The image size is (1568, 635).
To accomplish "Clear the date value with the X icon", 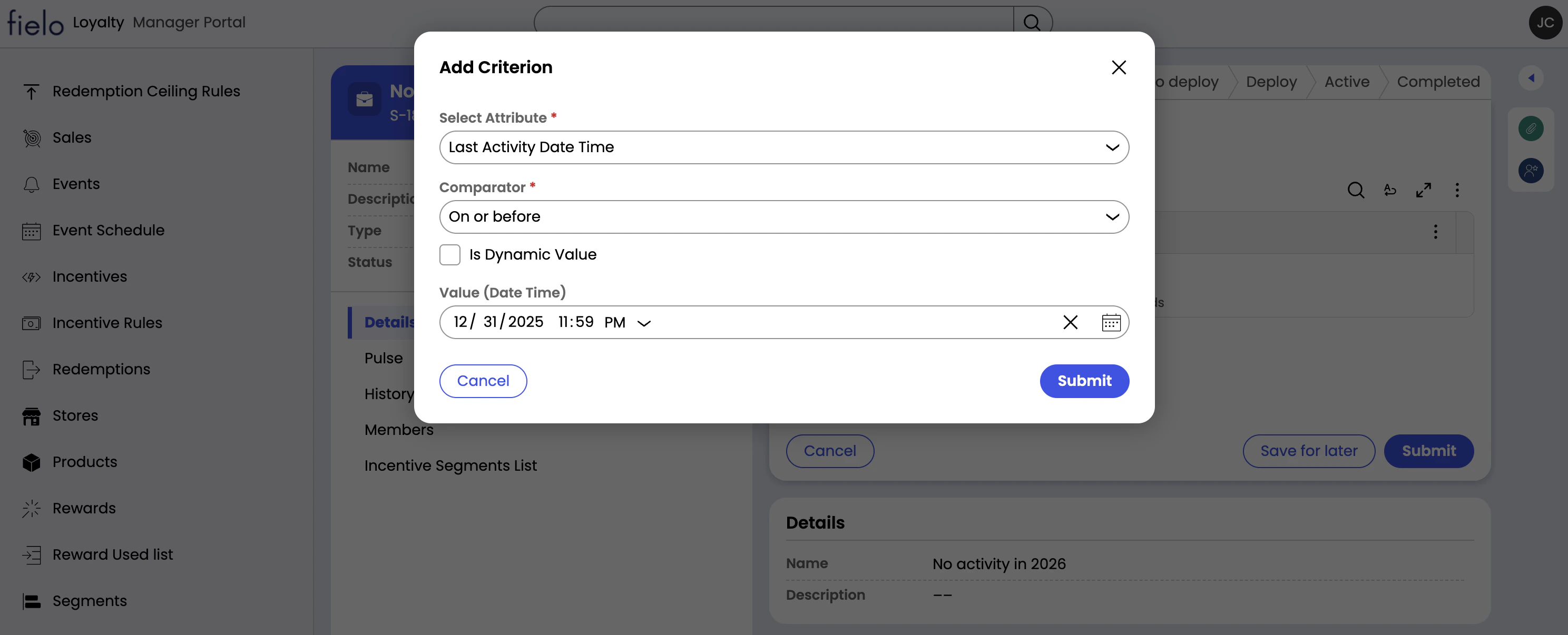I will coord(1070,322).
